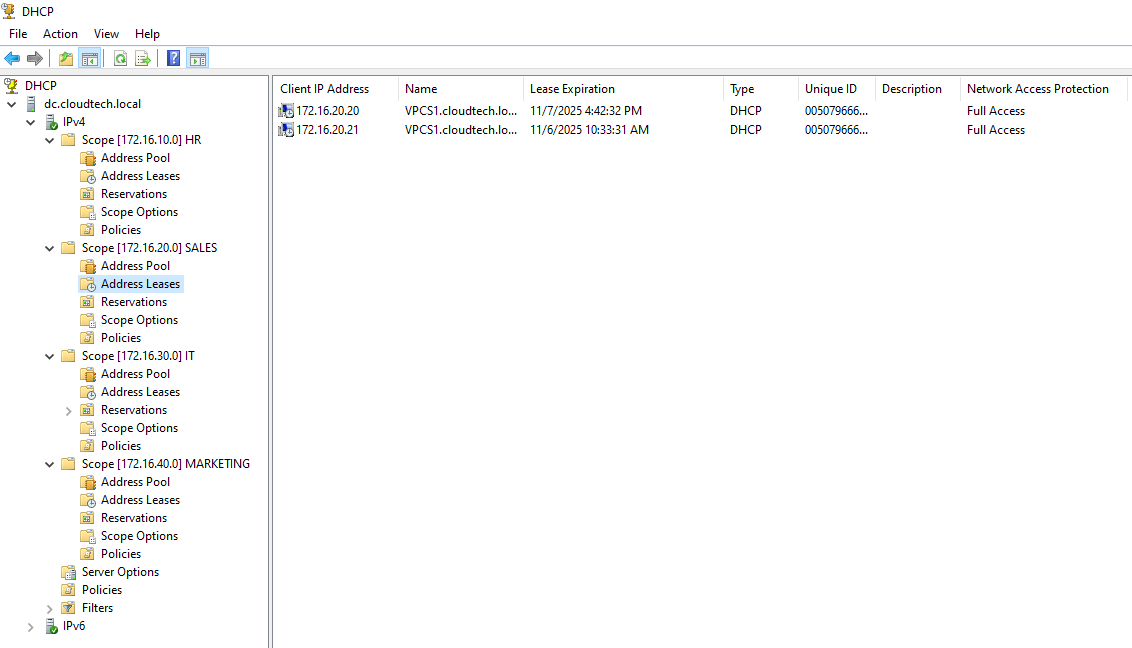Click the Refresh toolbar icon

point(120,59)
